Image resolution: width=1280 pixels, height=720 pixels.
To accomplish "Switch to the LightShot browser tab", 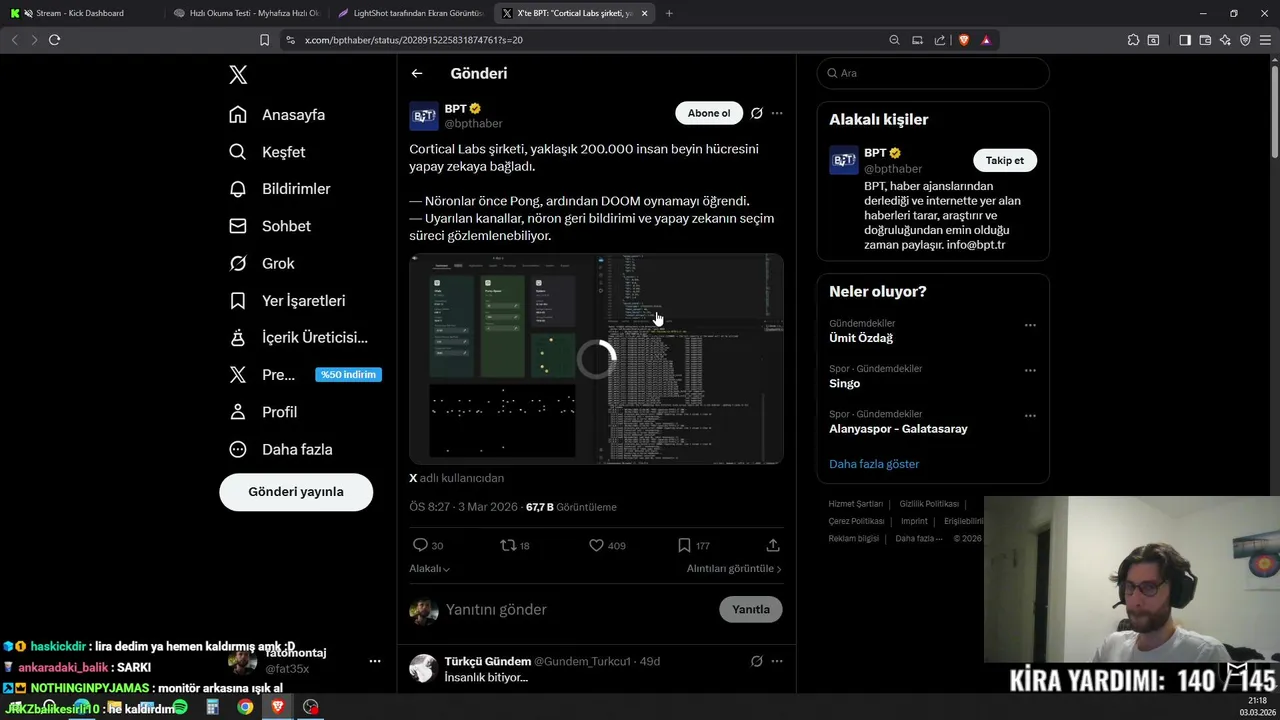I will pyautogui.click(x=409, y=13).
